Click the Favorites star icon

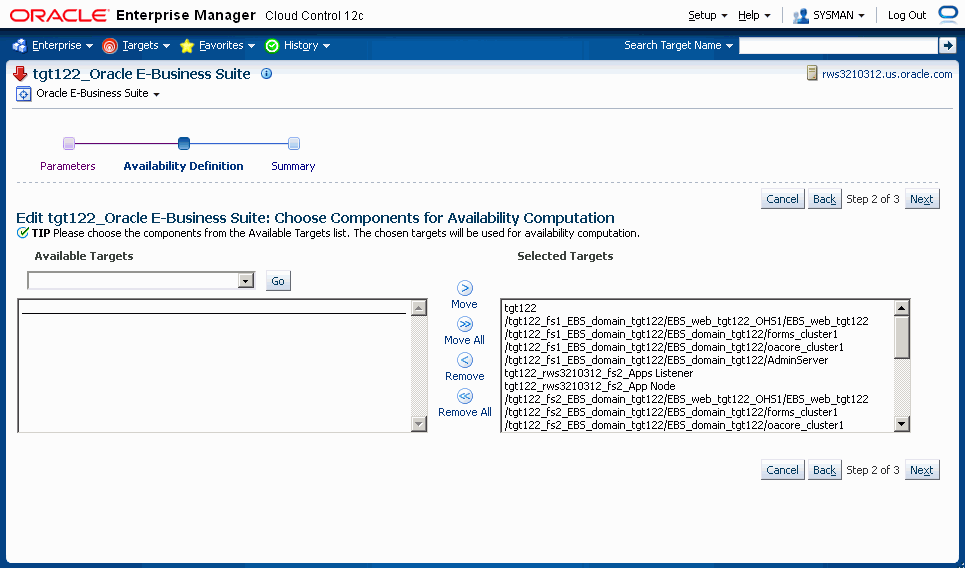click(x=187, y=46)
